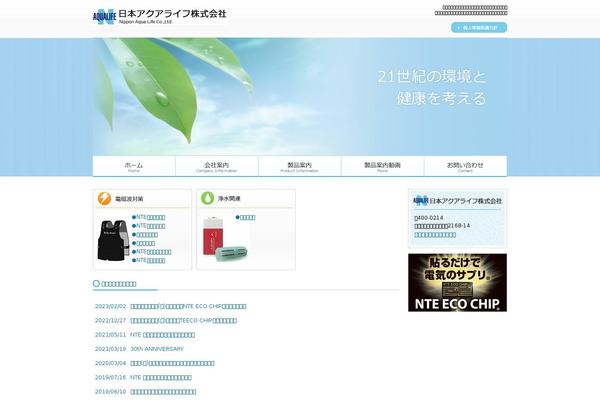Open the 製品案内 Product Information tab

point(300,166)
